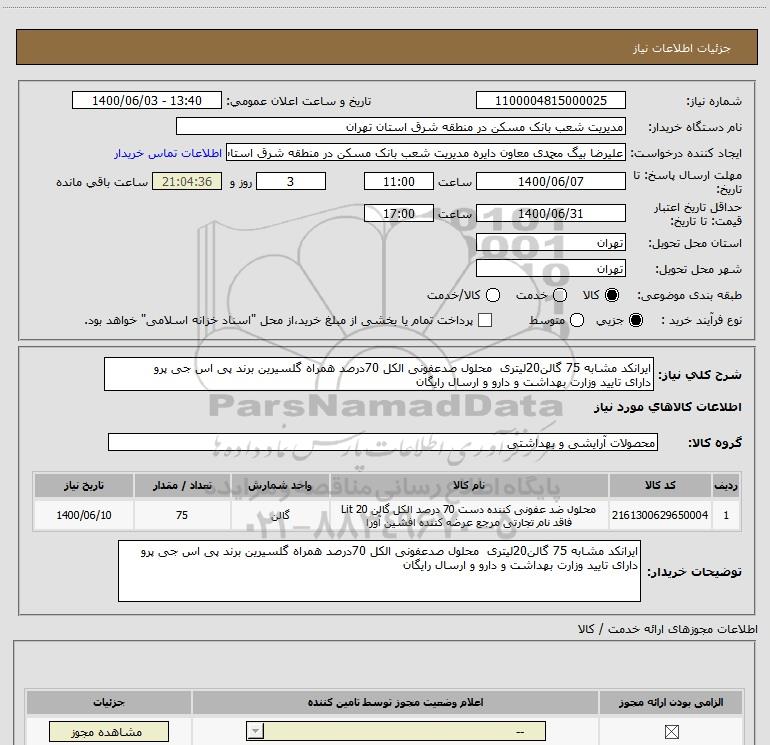Click the price validity date 1400/06/31

(x=550, y=214)
